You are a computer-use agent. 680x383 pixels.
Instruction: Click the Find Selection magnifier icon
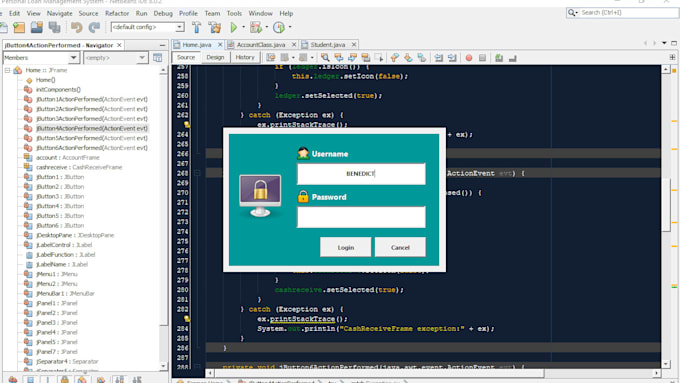[325, 57]
